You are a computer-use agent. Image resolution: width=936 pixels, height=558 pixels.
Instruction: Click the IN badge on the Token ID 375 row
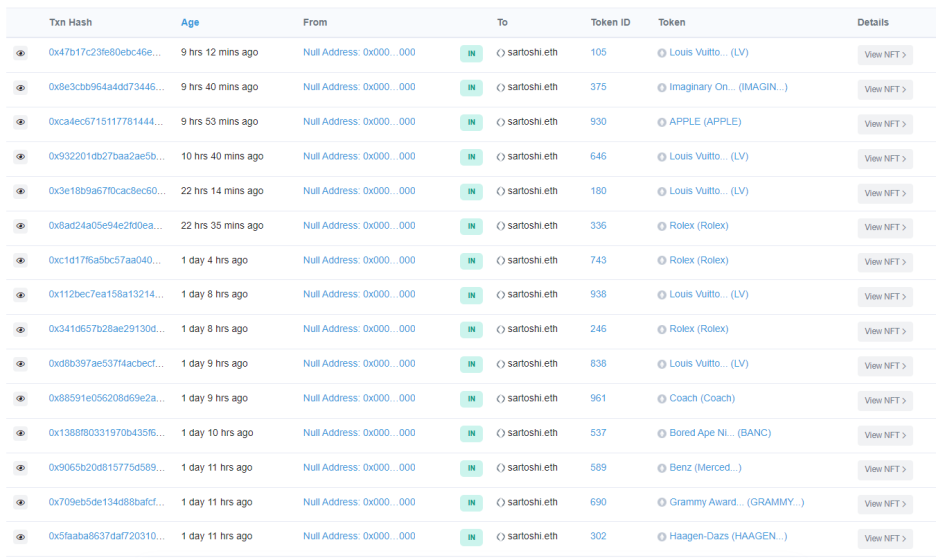pyautogui.click(x=471, y=88)
